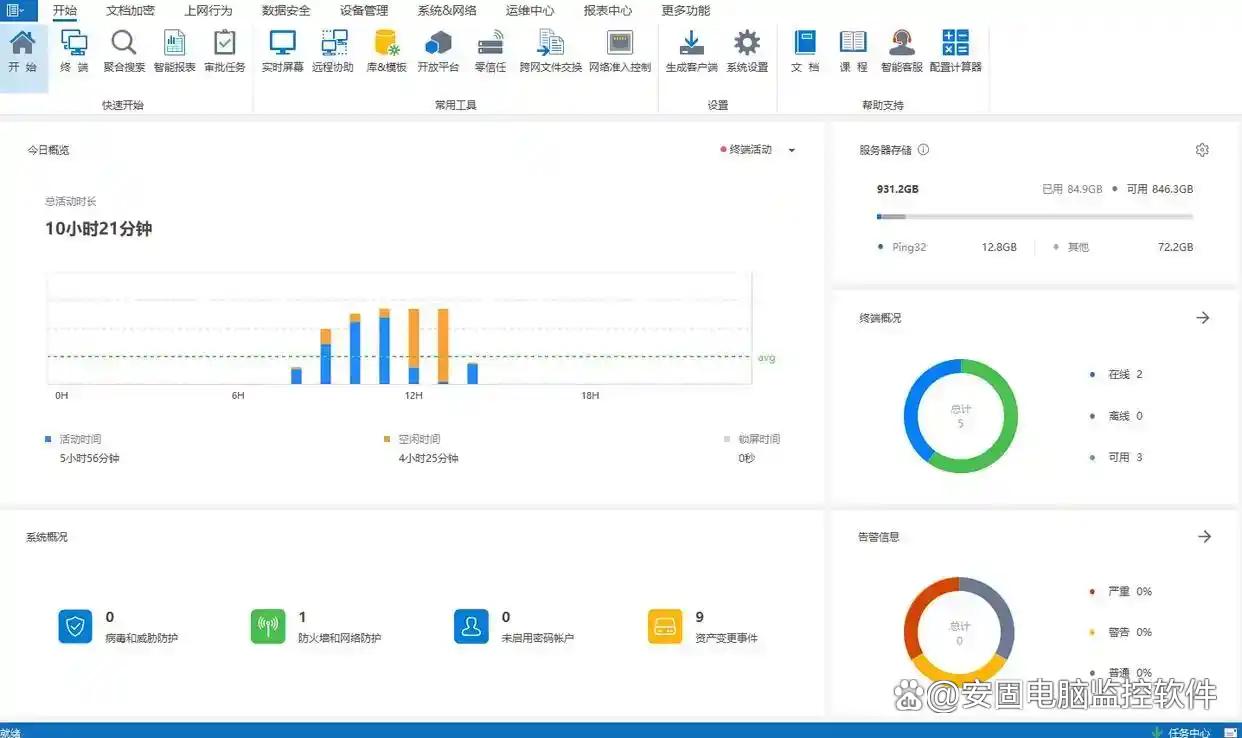
Task: Open 智能客服 support icon
Action: pos(902,50)
